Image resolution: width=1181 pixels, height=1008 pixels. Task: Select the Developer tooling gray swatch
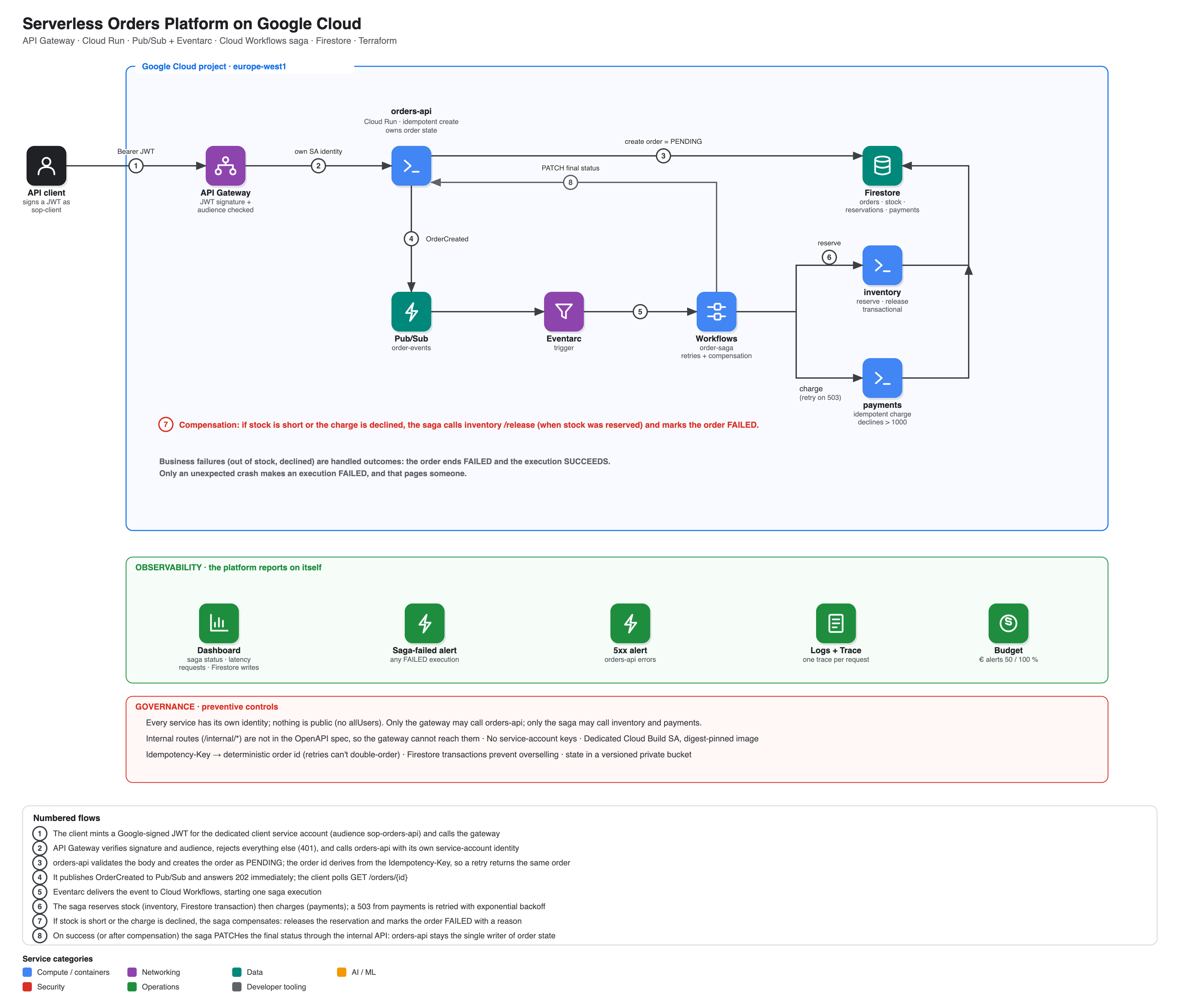[x=237, y=987]
